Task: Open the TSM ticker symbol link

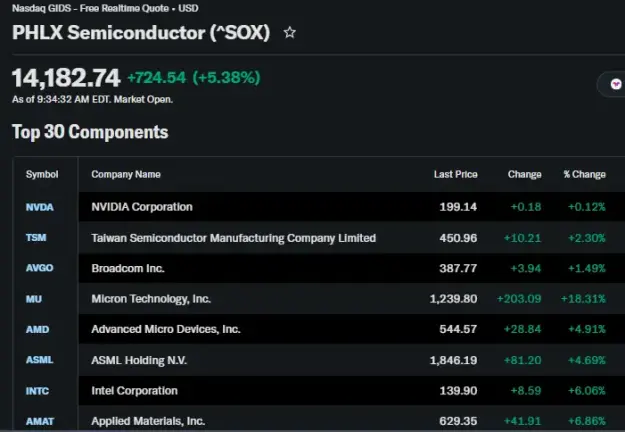Action: [x=36, y=238]
